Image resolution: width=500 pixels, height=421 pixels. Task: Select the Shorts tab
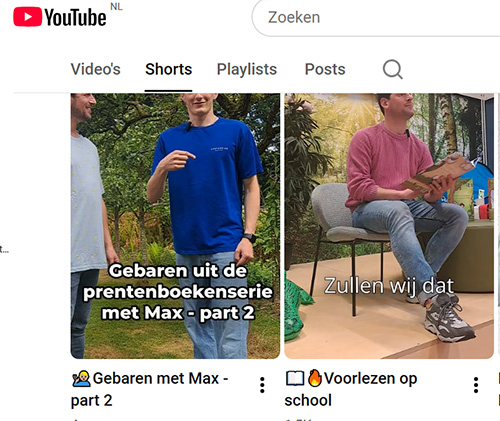pos(169,69)
